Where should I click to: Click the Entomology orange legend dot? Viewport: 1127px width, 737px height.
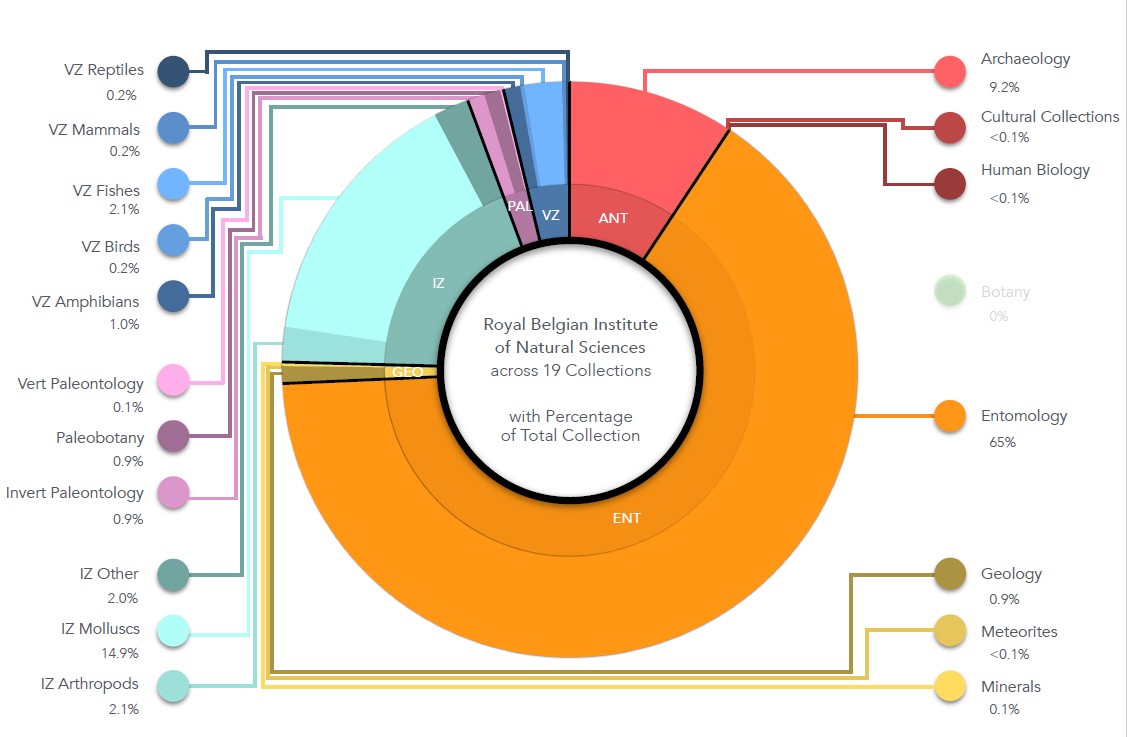[x=948, y=415]
